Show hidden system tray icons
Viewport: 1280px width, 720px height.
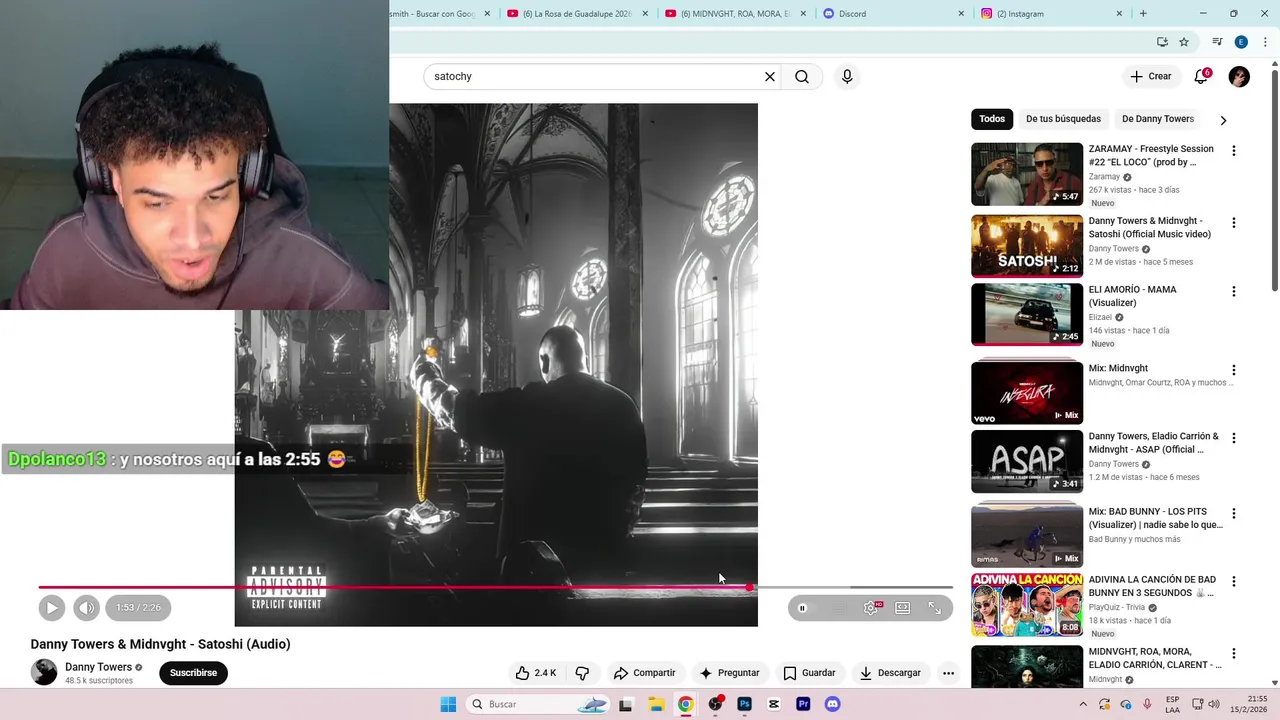tap(1082, 704)
